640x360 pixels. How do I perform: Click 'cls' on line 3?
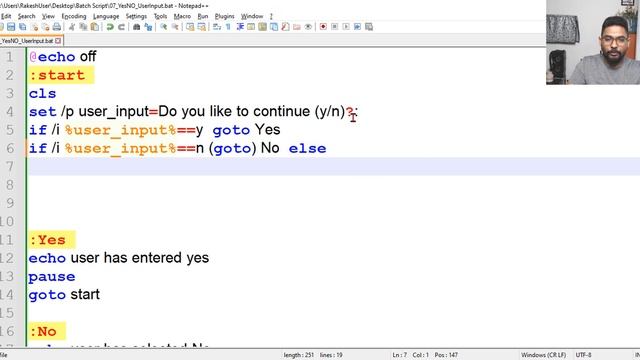[42, 93]
